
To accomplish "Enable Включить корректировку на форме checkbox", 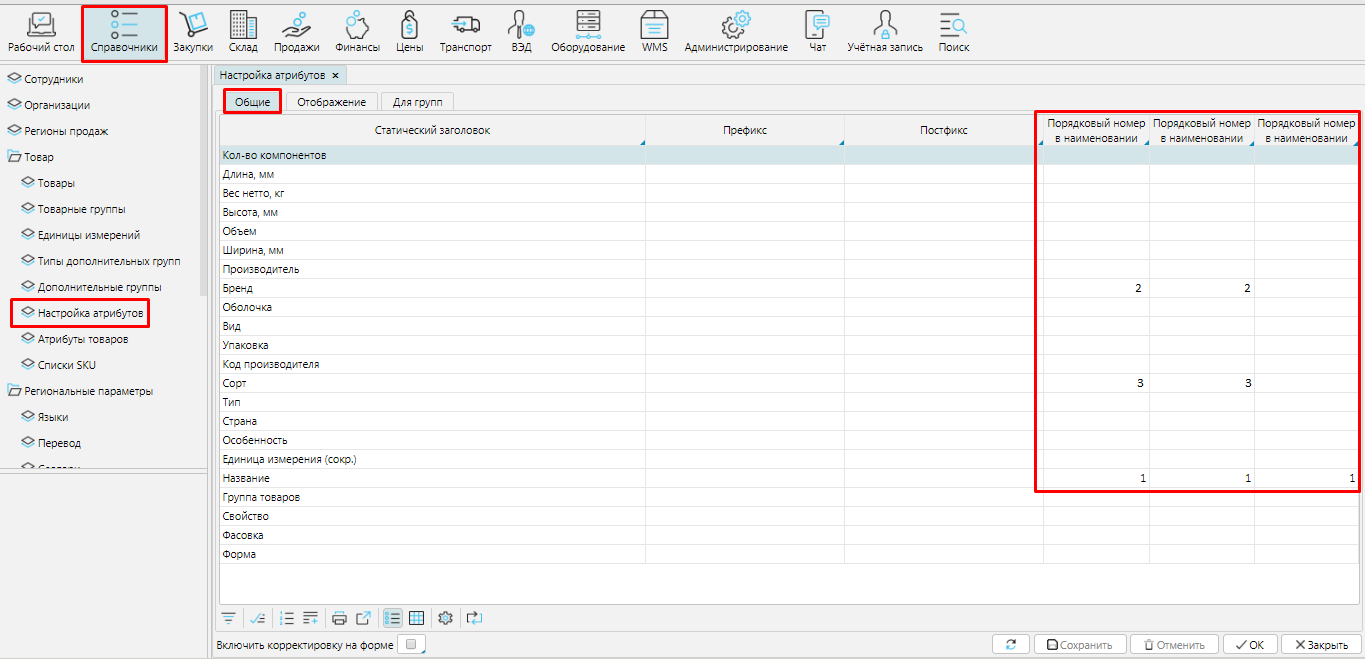I will point(411,644).
